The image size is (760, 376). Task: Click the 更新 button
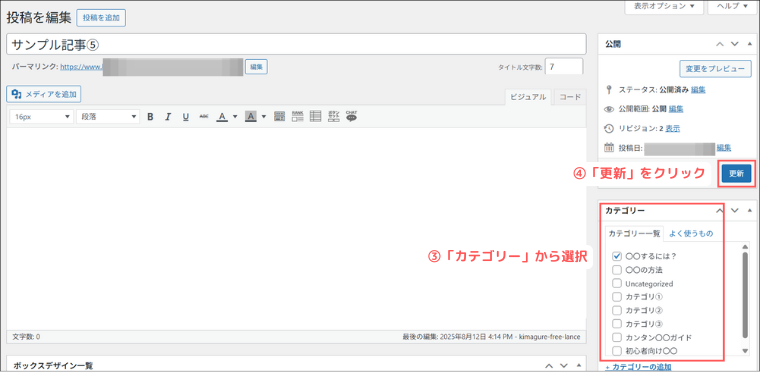736,174
